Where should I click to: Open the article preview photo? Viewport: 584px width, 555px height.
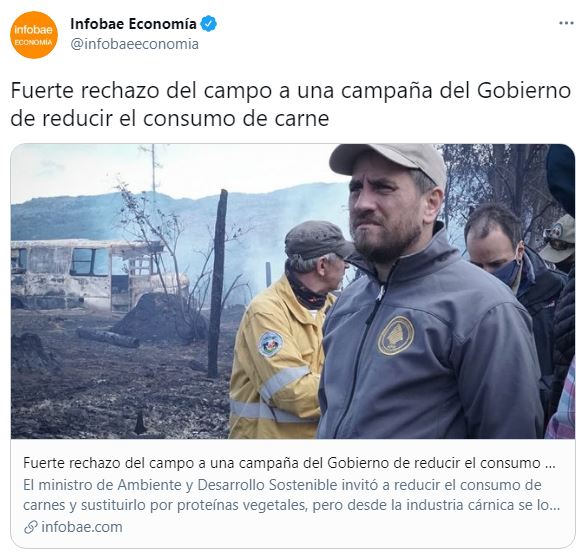(x=293, y=291)
